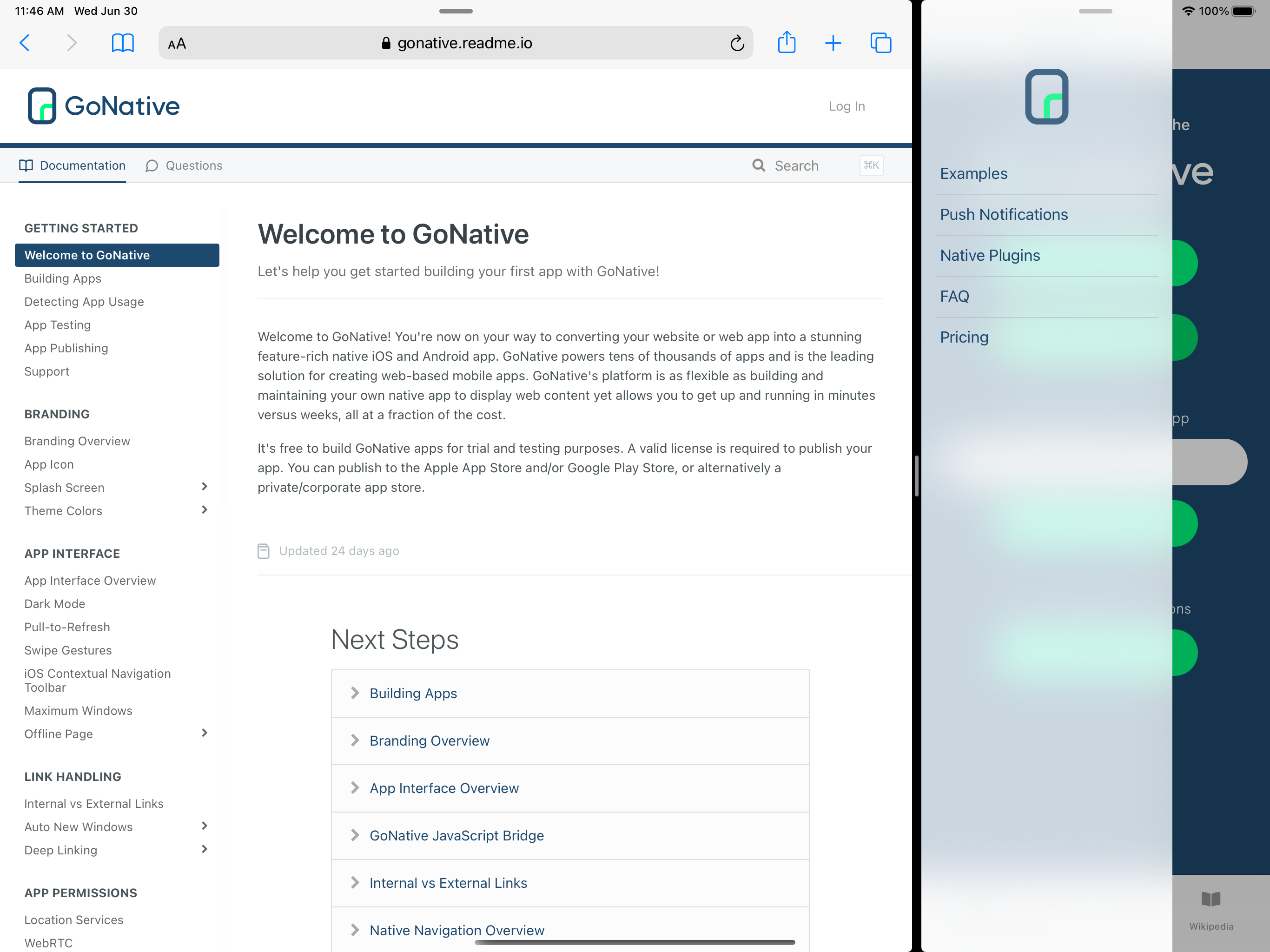The image size is (1270, 952).
Task: Expand the Offline Page sidebar chevron
Action: pos(205,733)
